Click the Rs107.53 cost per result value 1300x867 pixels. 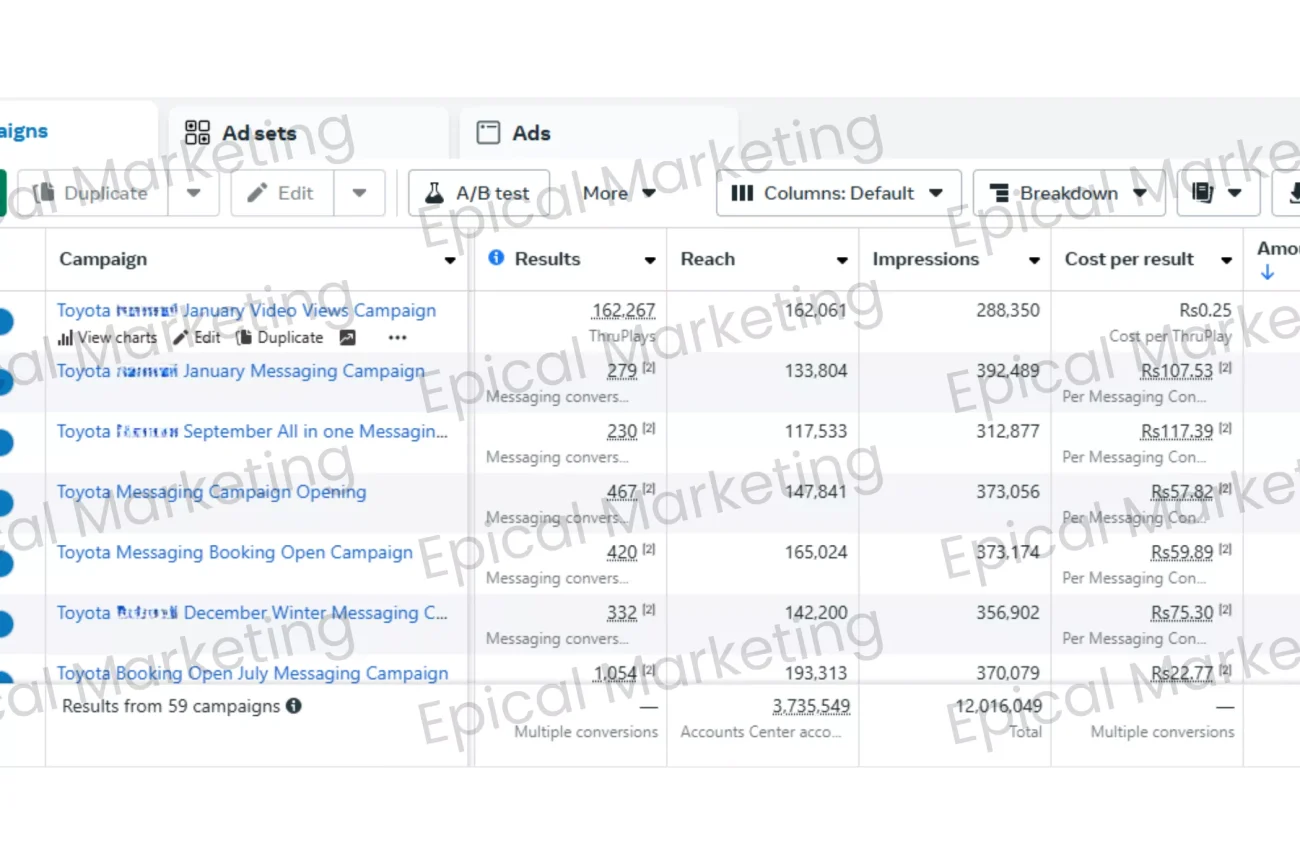click(x=1177, y=371)
